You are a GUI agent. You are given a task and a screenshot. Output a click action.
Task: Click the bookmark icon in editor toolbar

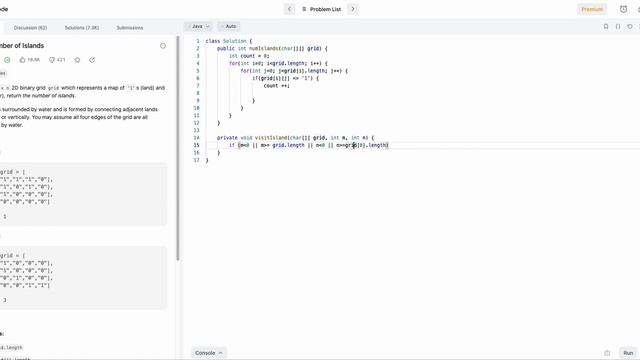[606, 27]
